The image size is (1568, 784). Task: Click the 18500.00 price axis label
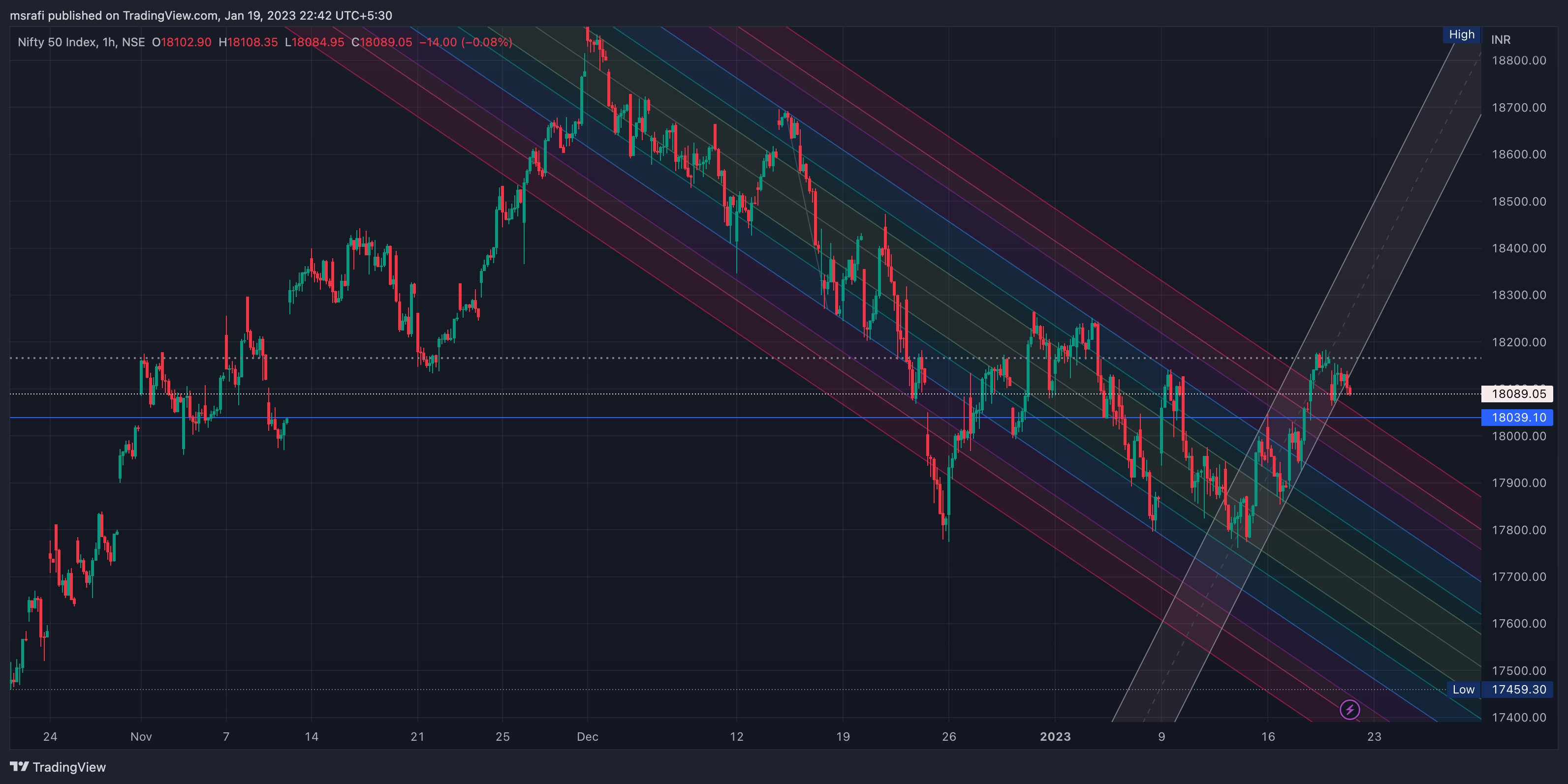coord(1518,201)
